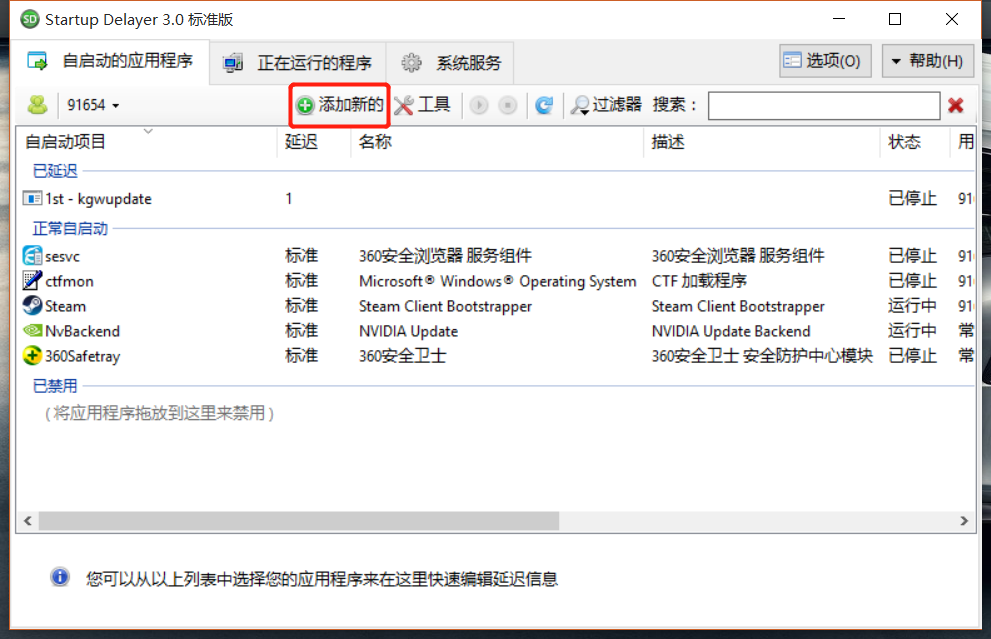Viewport: 991px width, 639px height.
Task: Select the ctfmon startup entry
Action: tap(496, 281)
